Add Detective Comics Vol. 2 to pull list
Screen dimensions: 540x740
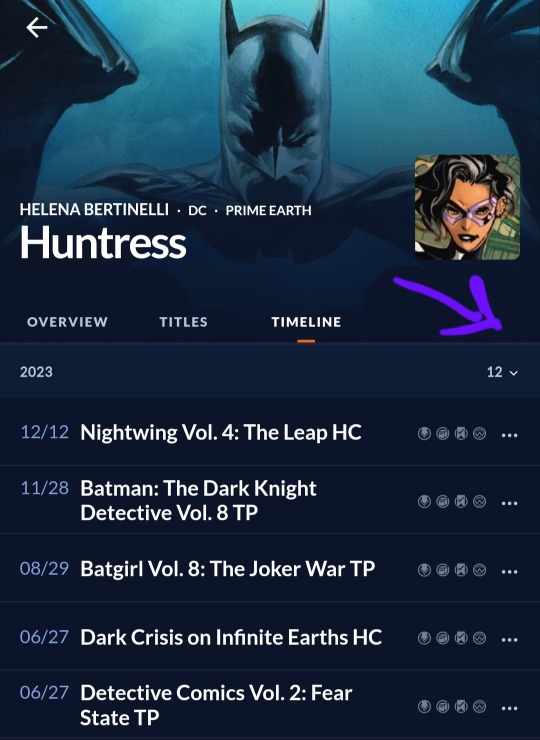[x=424, y=706]
